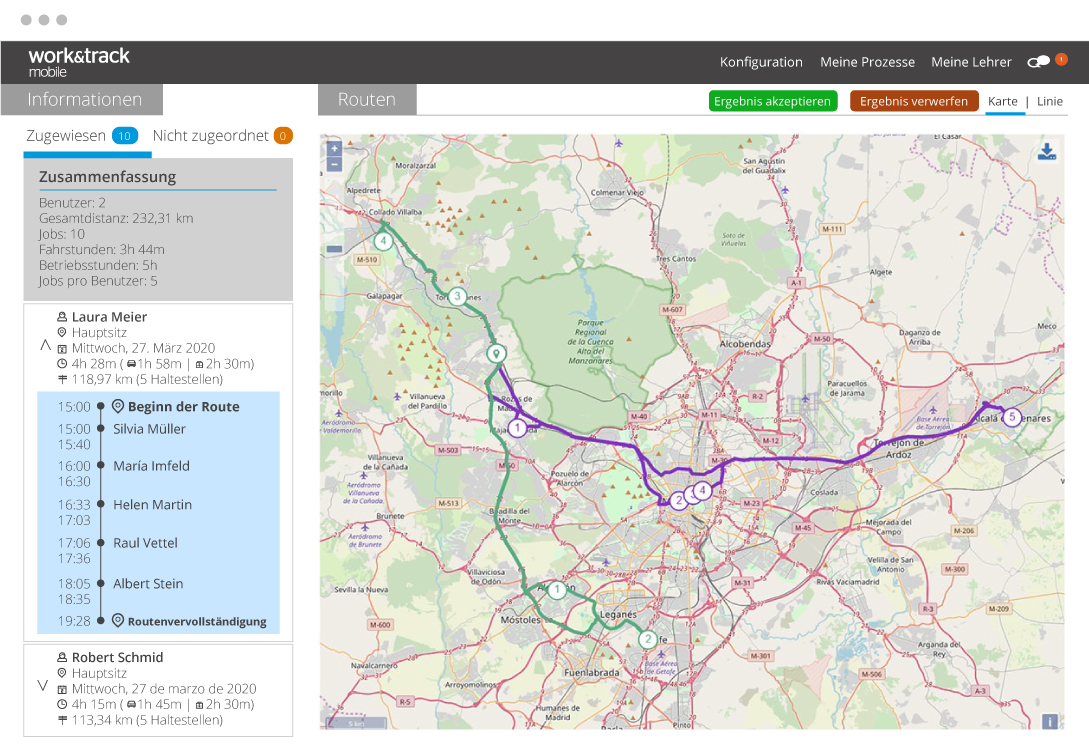Click the user icon beside Robert Schmid
1089x754 pixels.
(x=62, y=657)
